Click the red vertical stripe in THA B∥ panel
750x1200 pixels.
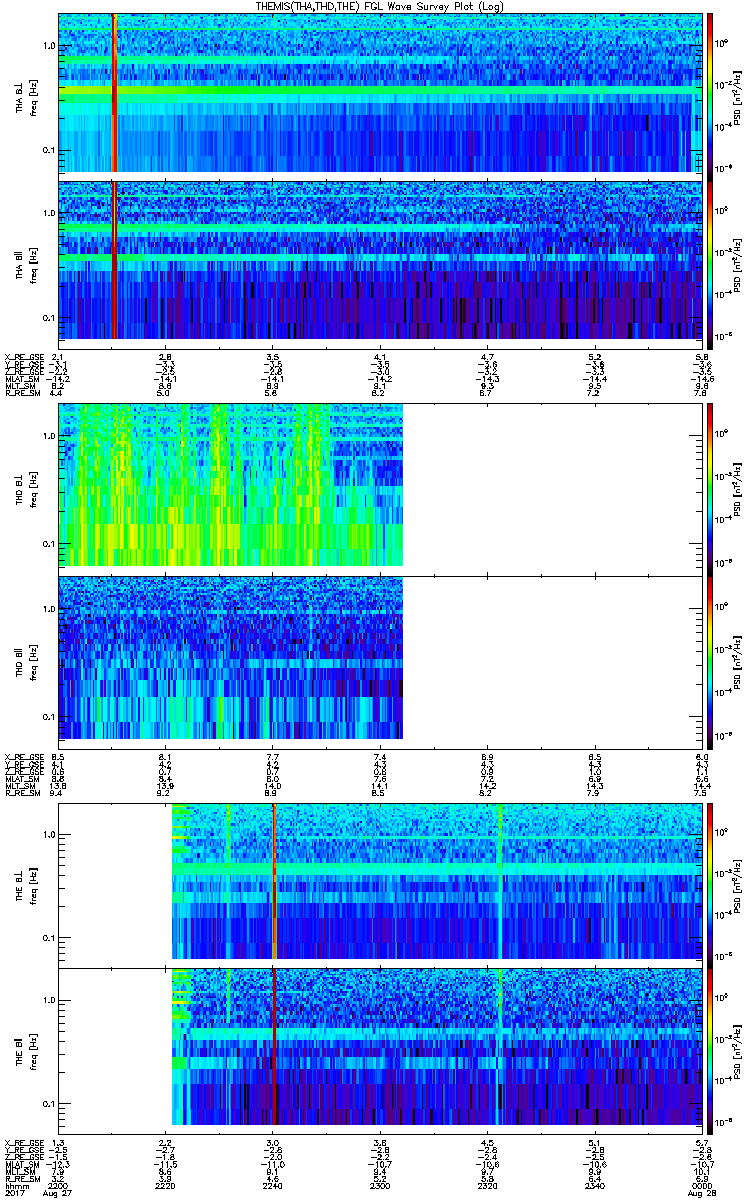tap(114, 260)
